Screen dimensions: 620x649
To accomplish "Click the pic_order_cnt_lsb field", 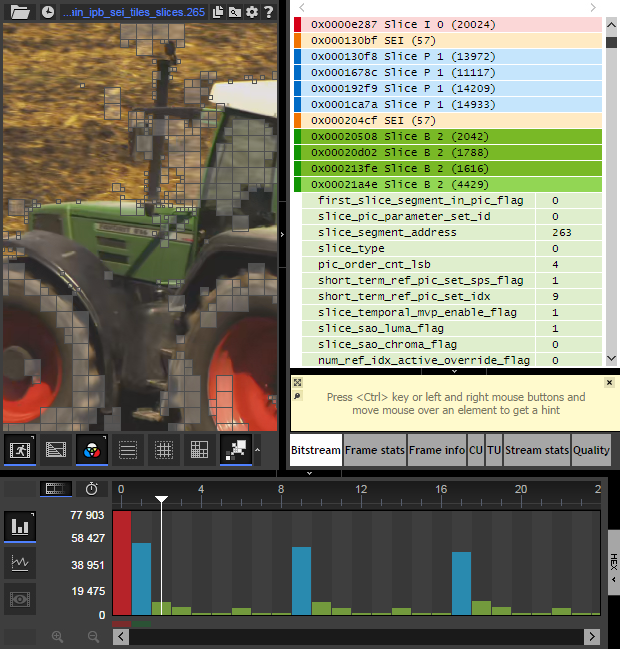I will pyautogui.click(x=452, y=264).
